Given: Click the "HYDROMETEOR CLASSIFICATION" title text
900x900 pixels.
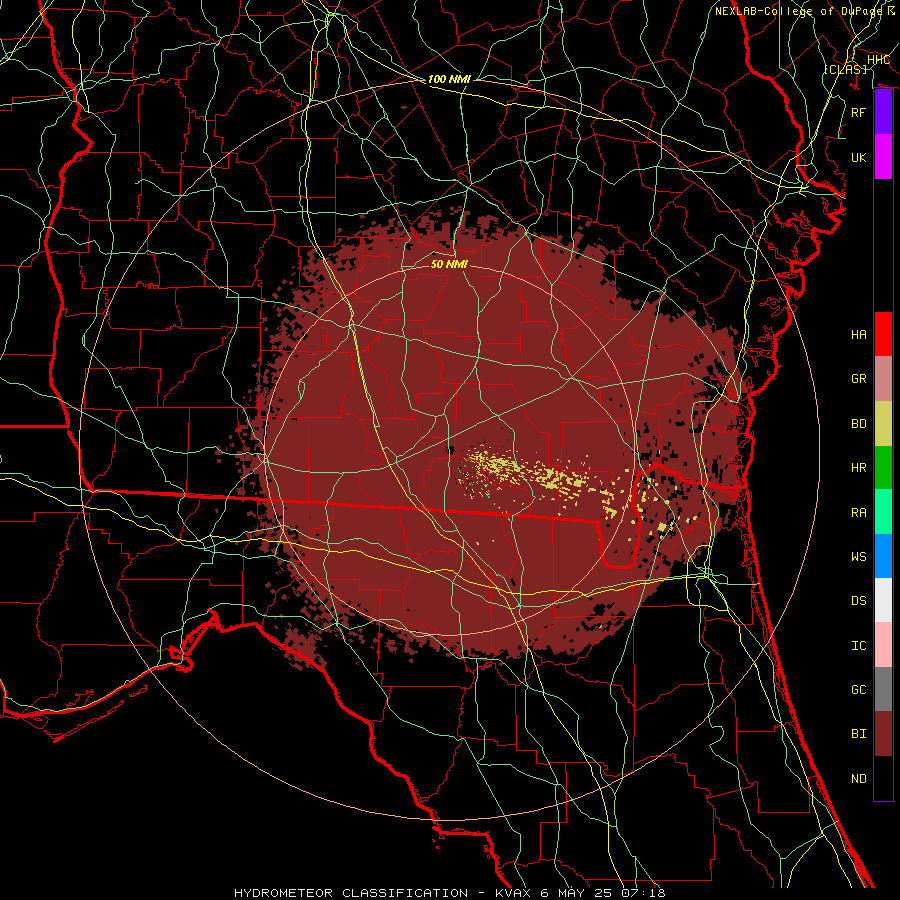Looking at the screenshot, I should (351, 893).
